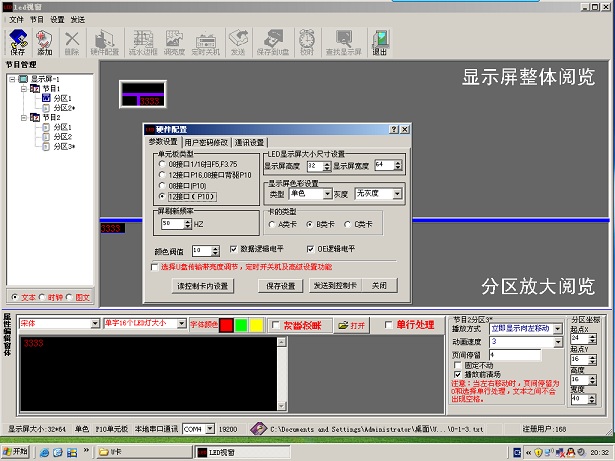This screenshot has width=615, height=461.
Task: Open the 设置 menu
Action: (x=56, y=19)
